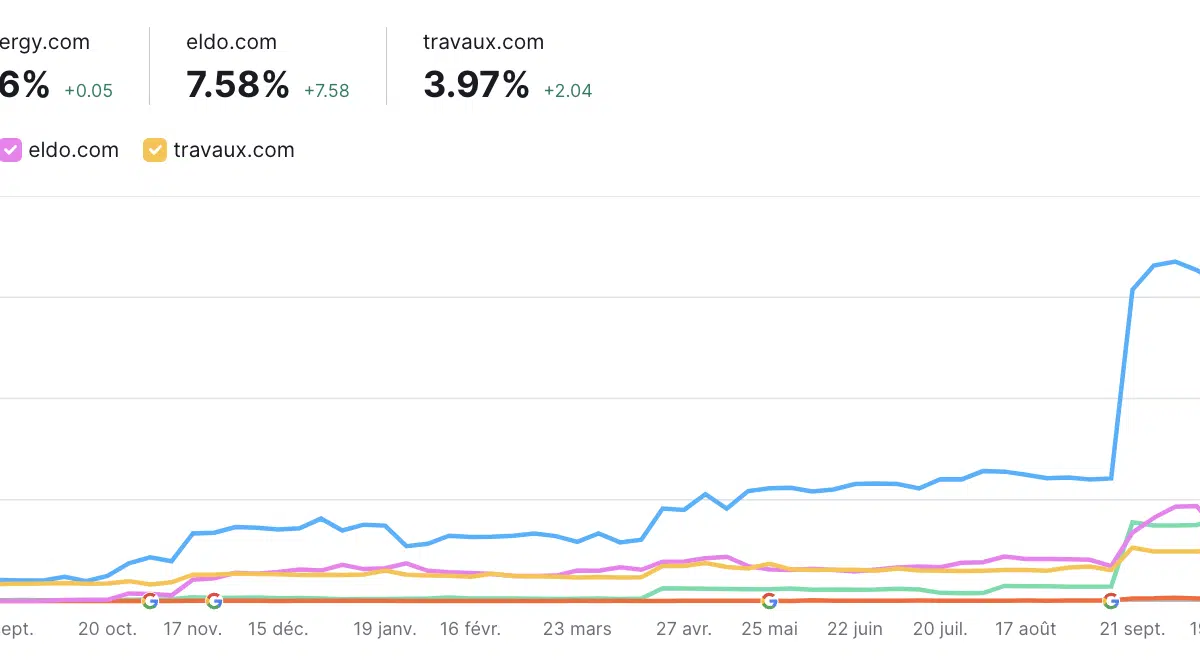The image size is (1200, 672).
Task: Open the eldo.com domain header
Action: pos(231,42)
